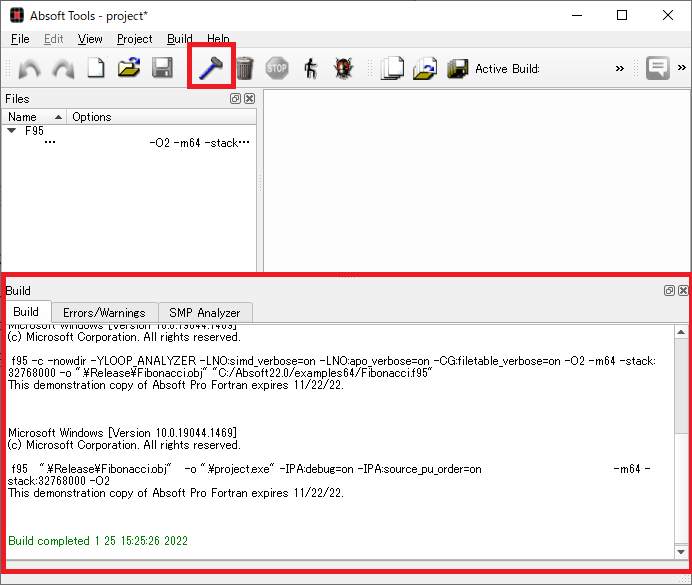Collapse the F95 tree node
692x585 pixels.
12,131
